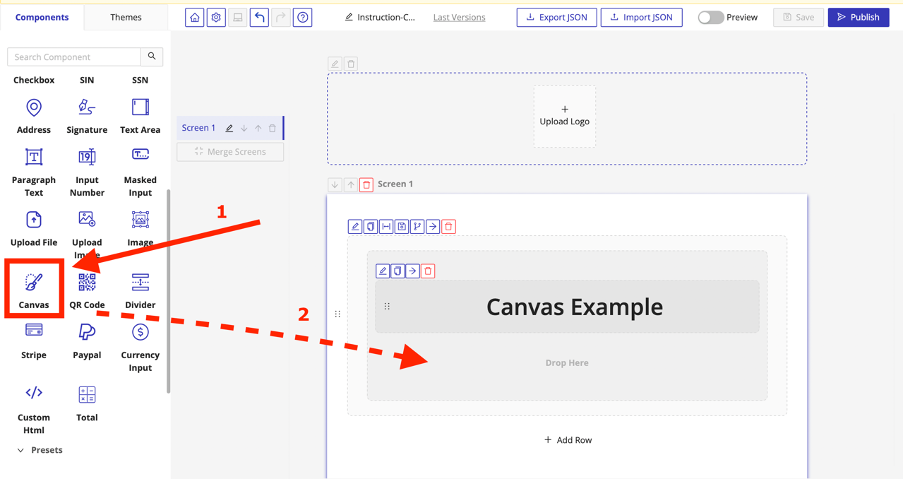Expand the Presets section

[40, 450]
